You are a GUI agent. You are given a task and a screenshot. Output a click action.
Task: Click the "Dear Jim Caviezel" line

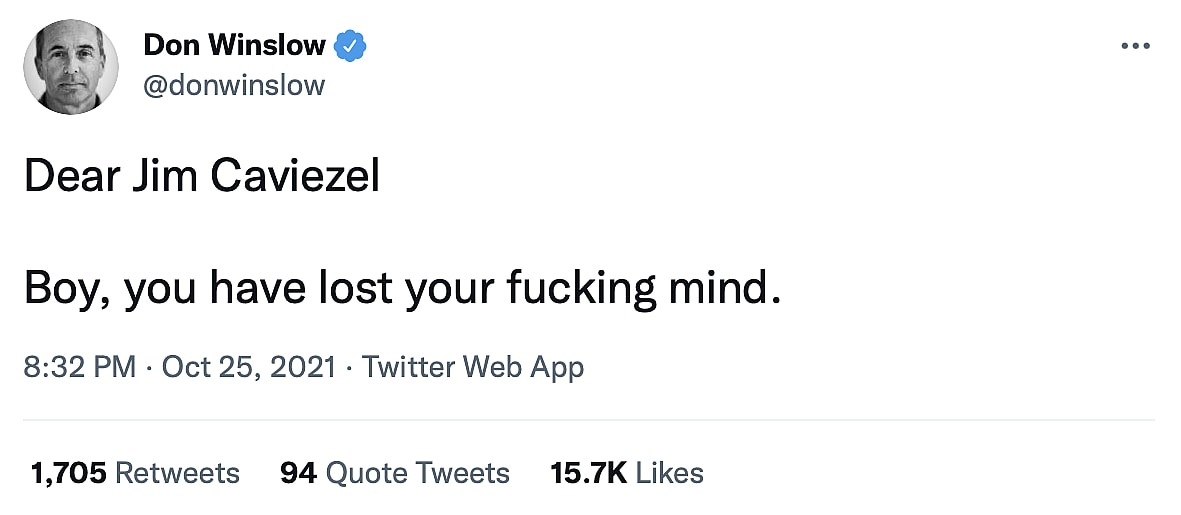(202, 178)
